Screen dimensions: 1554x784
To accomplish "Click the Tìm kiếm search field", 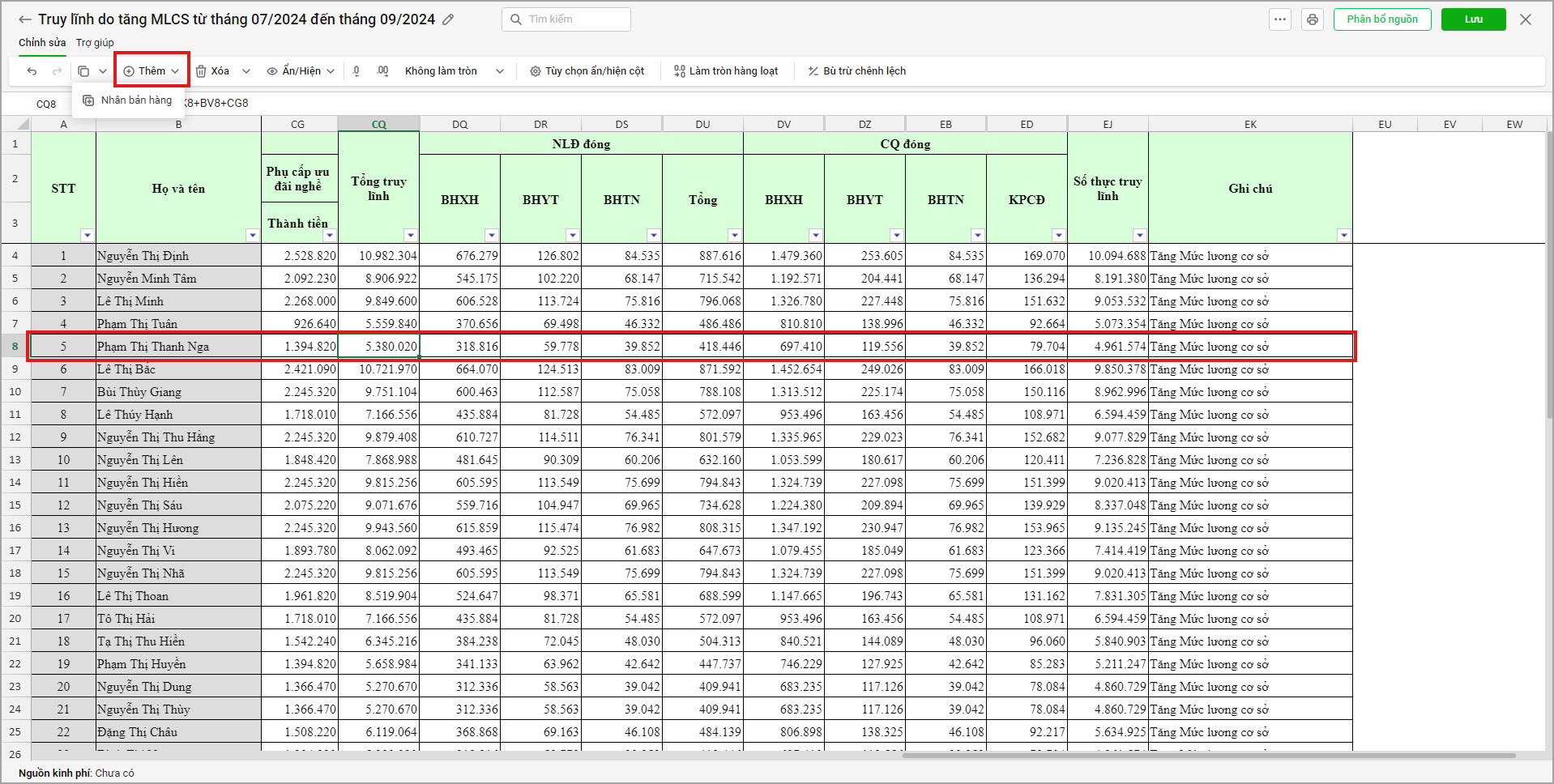I will [566, 19].
